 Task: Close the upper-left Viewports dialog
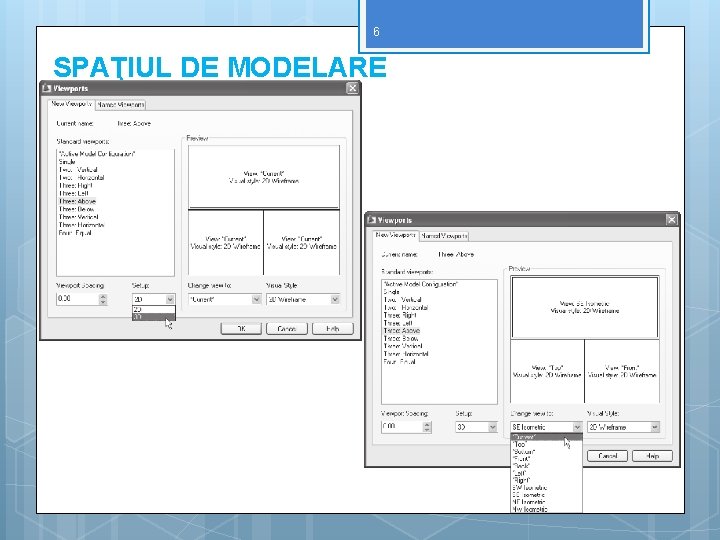(352, 88)
